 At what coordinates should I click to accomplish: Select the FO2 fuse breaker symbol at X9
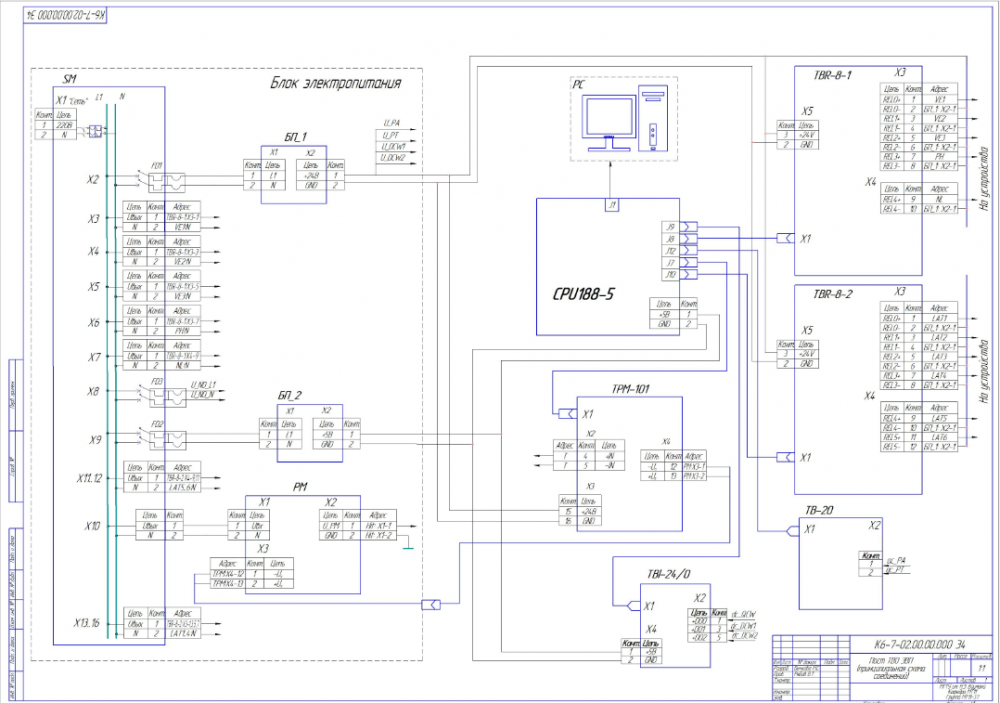coord(165,437)
